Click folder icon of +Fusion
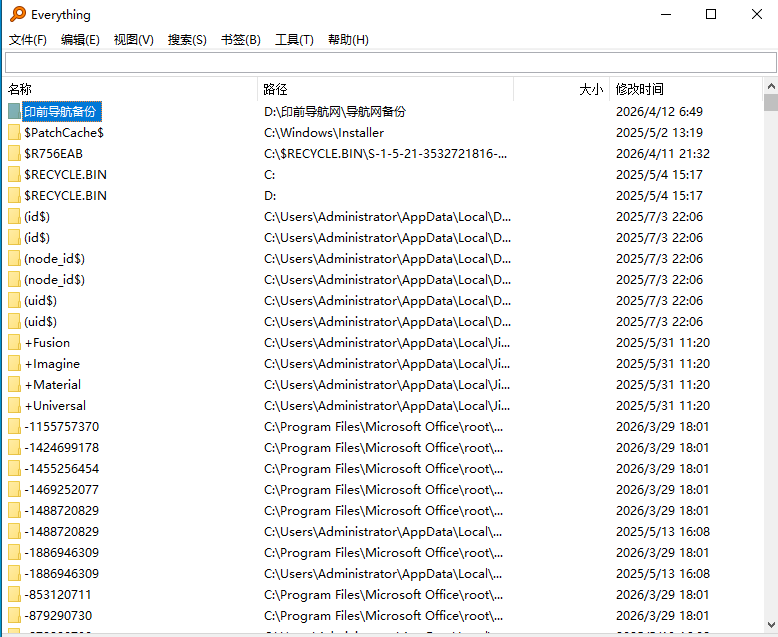 (x=14, y=343)
